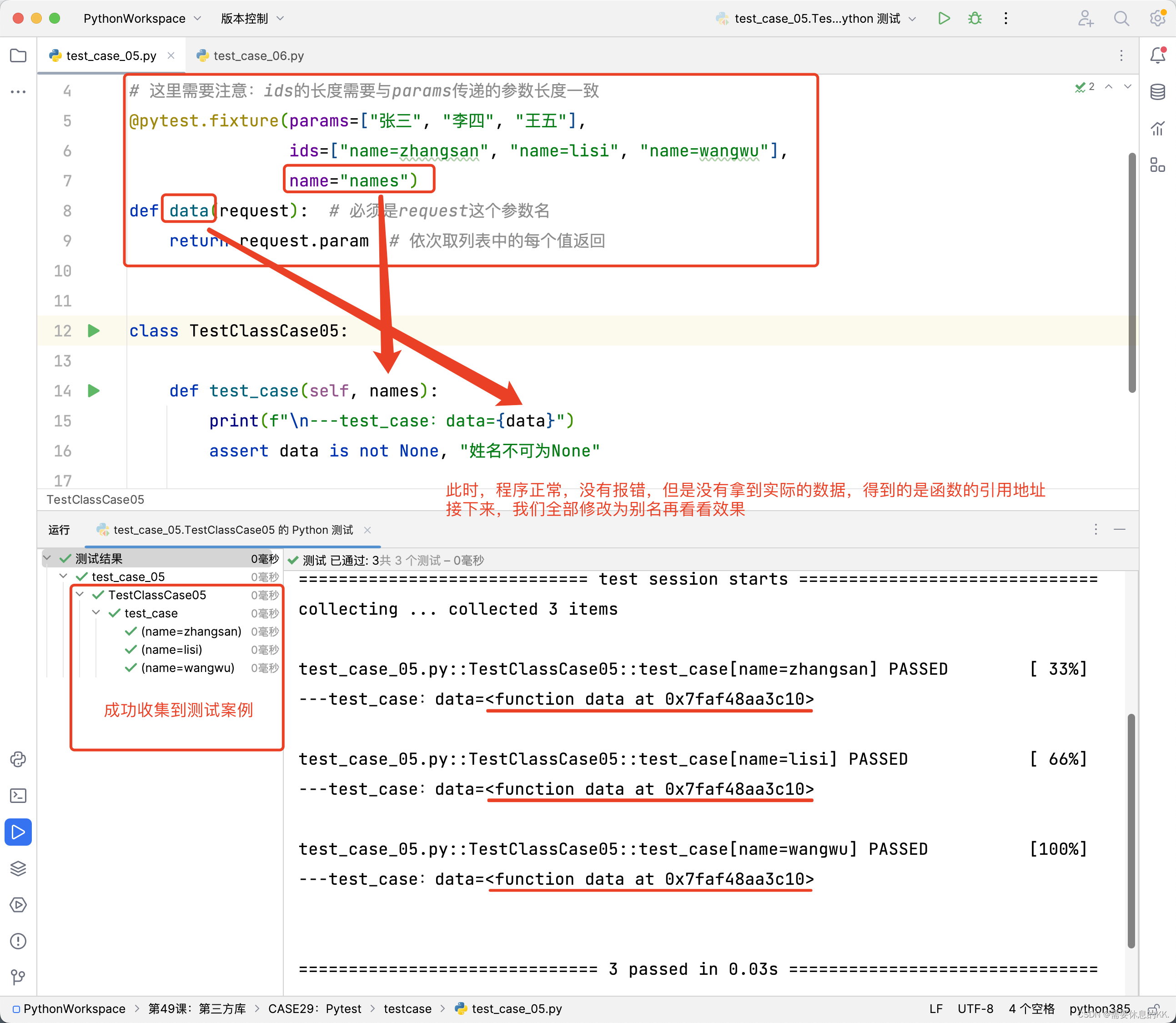Collapse the TestClassCase05 tree node
Image resolution: width=1176 pixels, height=1023 pixels.
(x=80, y=595)
